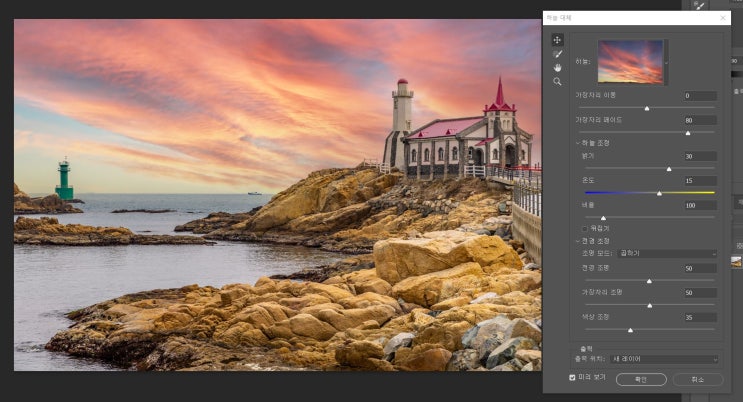Image resolution: width=743 pixels, height=402 pixels.
Task: Click the 비율 scale value field
Action: point(700,205)
